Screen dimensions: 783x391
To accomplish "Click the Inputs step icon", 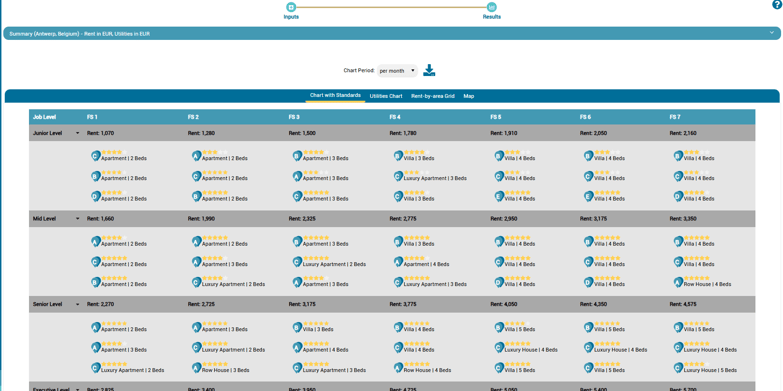I will click(291, 7).
